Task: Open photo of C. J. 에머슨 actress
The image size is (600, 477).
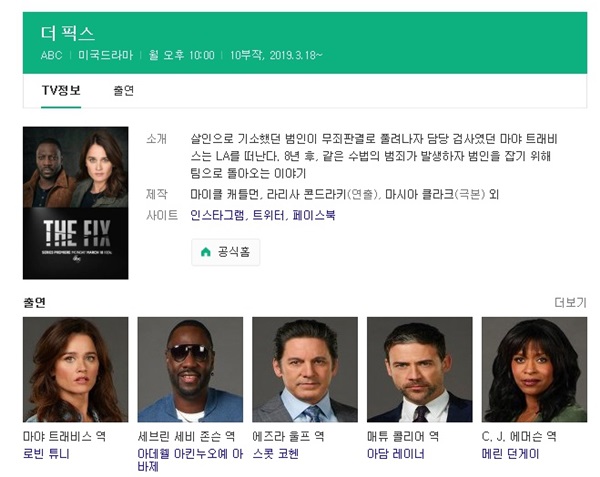Action: (534, 370)
